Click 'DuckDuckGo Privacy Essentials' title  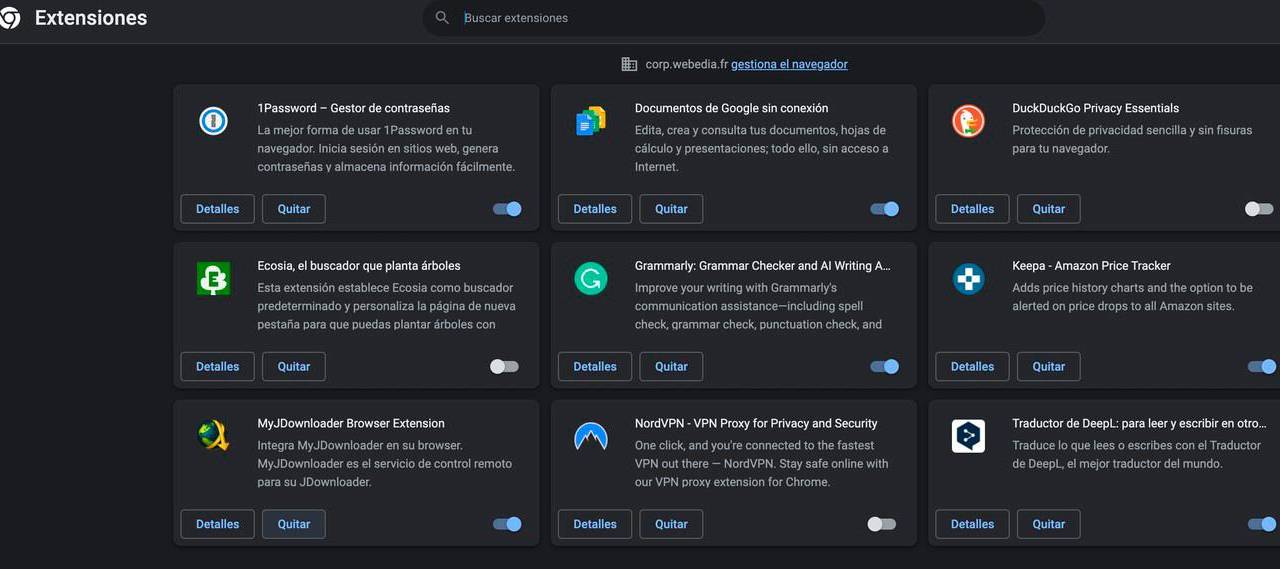1096,108
